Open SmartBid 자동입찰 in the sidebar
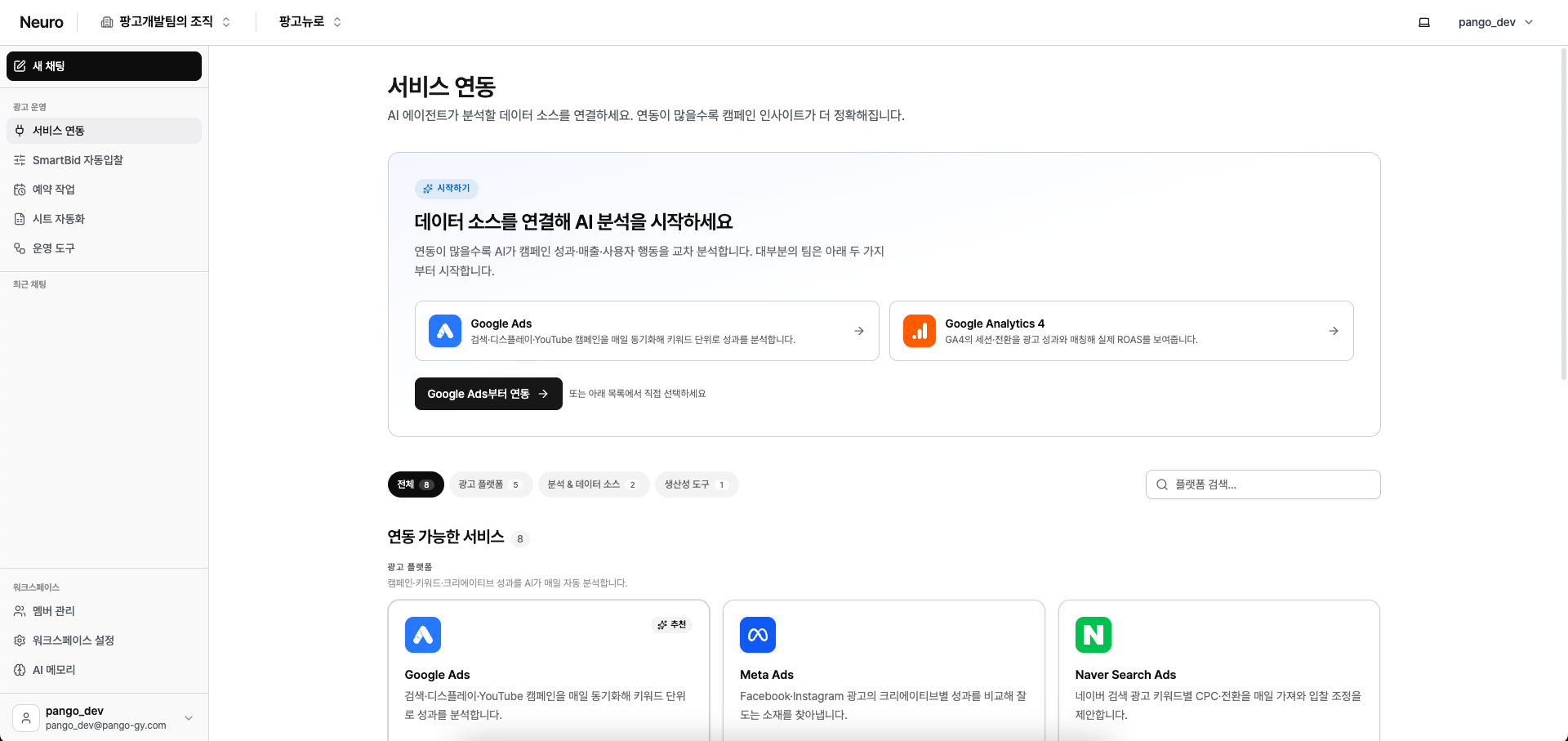The width and height of the screenshot is (1568, 741). click(x=104, y=160)
